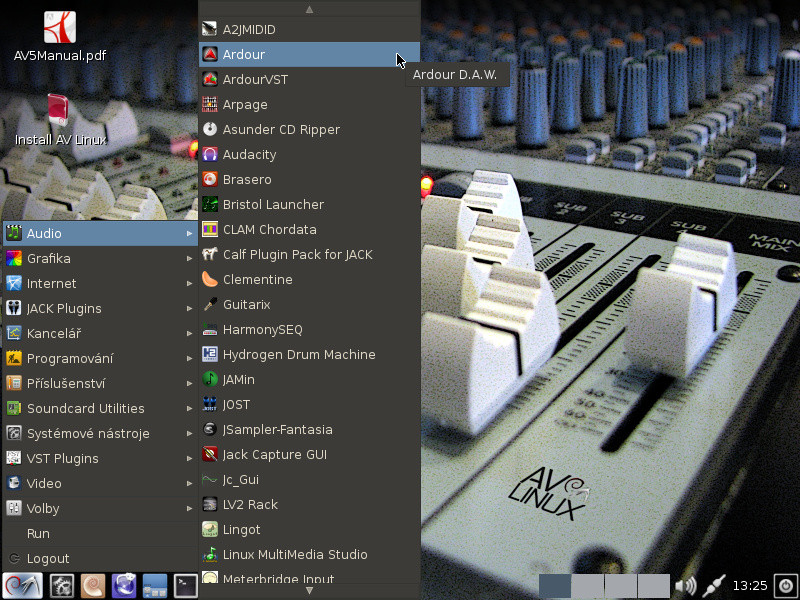Click the blue window launcher in the panel

coord(155,585)
